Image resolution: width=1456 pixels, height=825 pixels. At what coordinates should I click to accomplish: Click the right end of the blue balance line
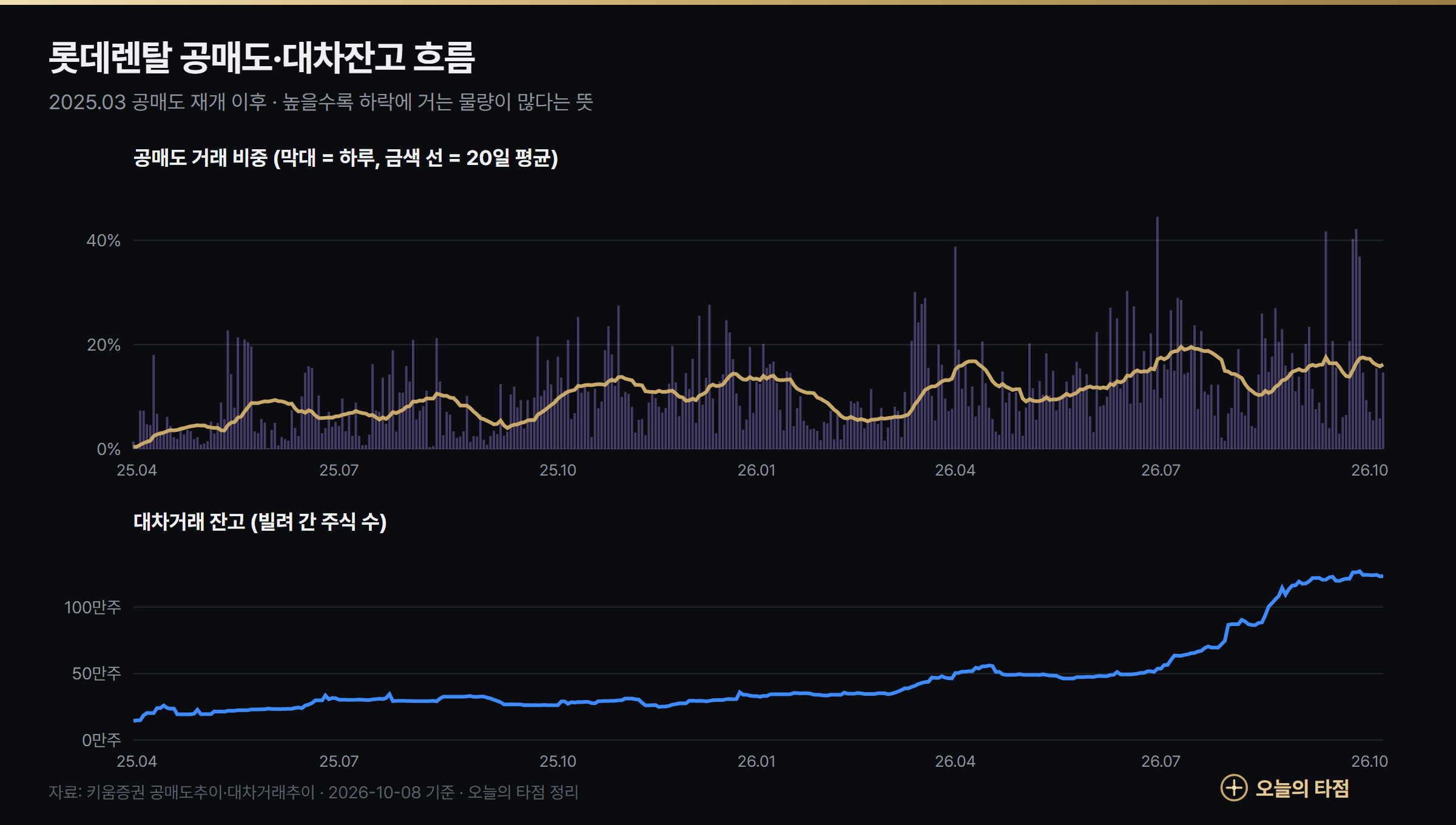(1381, 576)
